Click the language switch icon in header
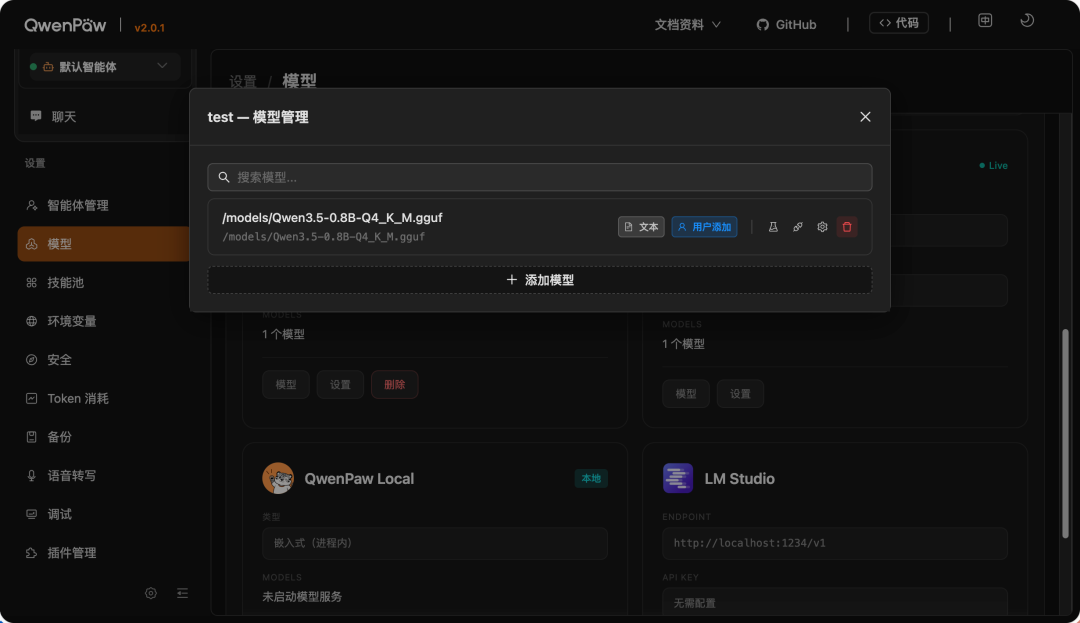The image size is (1080, 623). tap(985, 21)
